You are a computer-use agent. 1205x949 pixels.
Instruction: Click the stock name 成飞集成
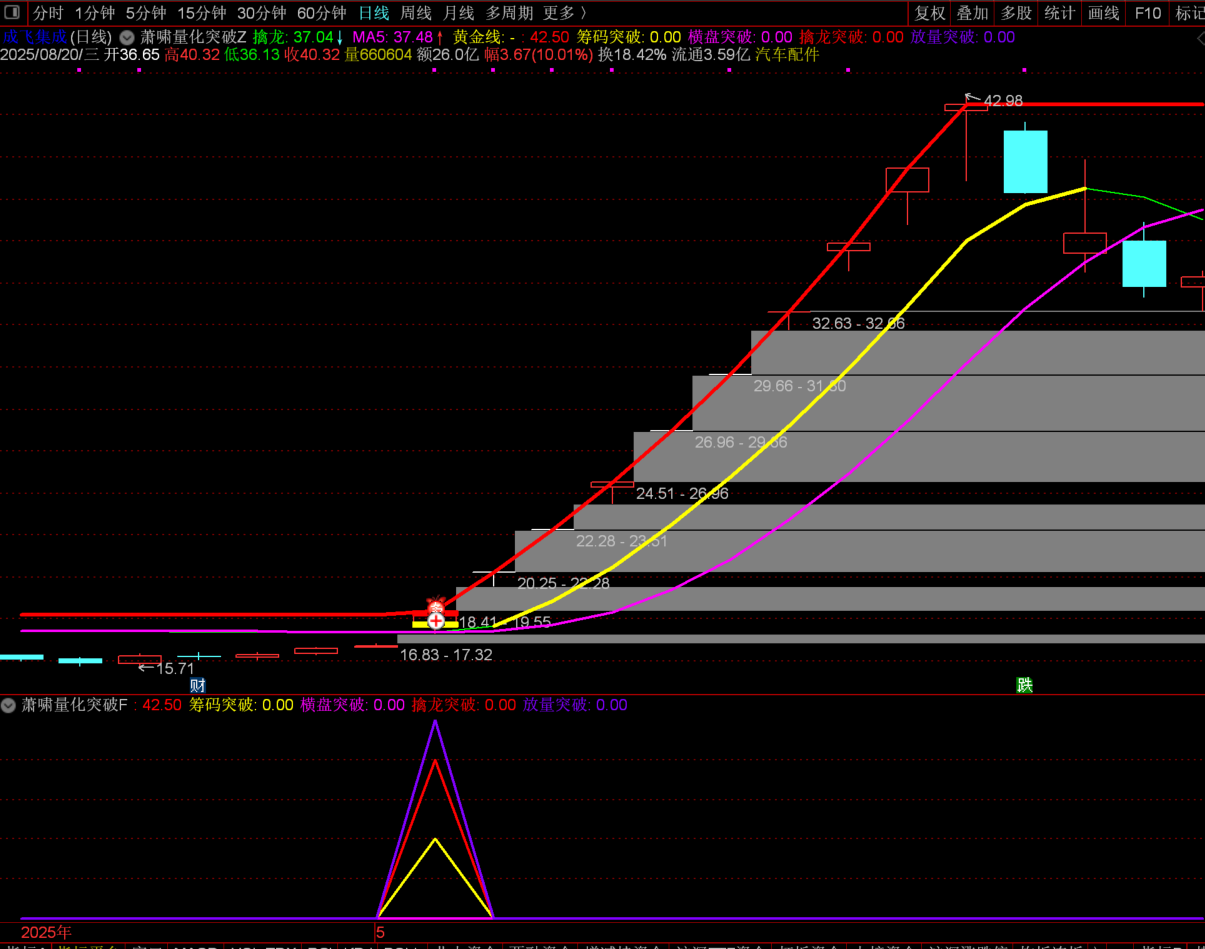tap(33, 37)
